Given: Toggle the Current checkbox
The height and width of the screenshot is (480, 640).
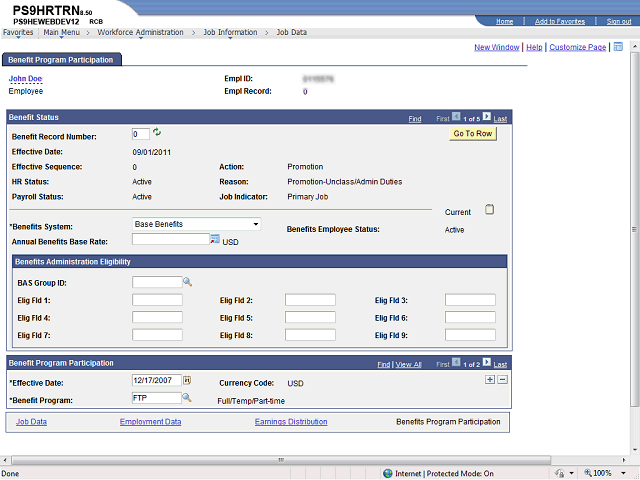Looking at the screenshot, I should 489,209.
